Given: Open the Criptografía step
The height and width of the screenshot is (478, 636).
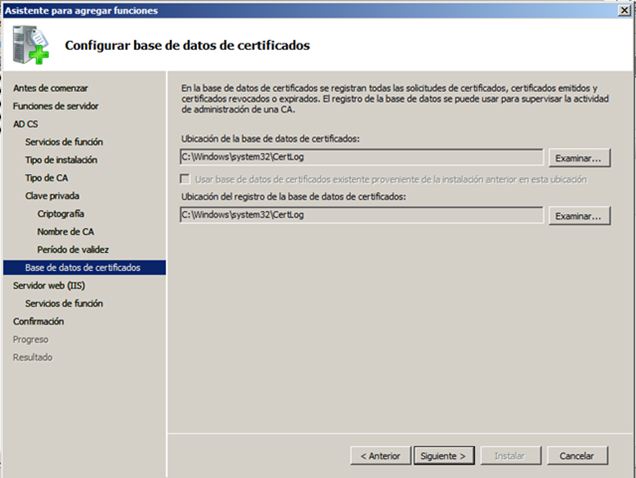Looking at the screenshot, I should [x=61, y=214].
